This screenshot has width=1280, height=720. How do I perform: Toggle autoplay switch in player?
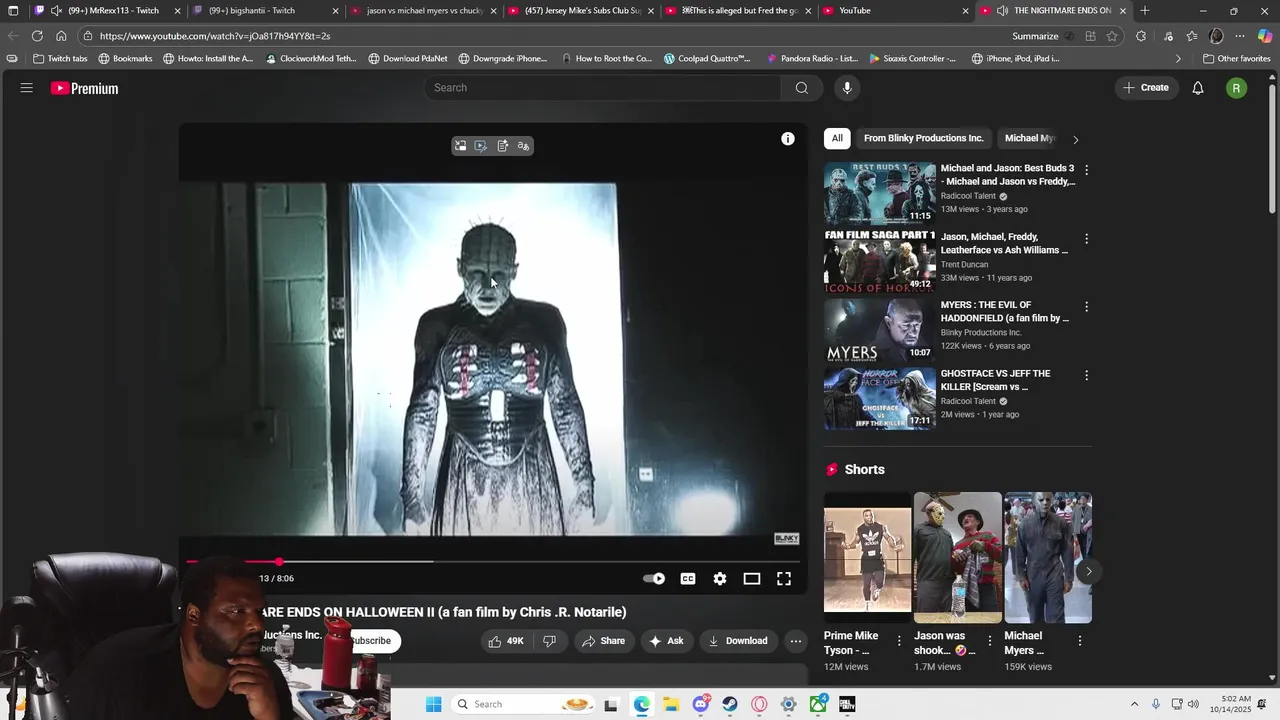tap(653, 579)
